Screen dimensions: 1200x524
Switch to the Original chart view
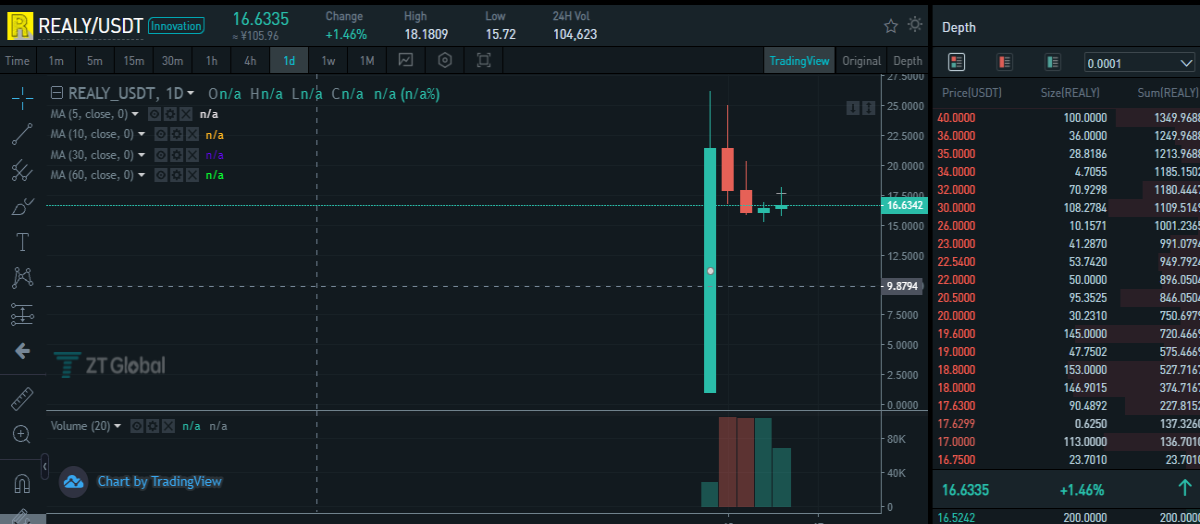(861, 60)
